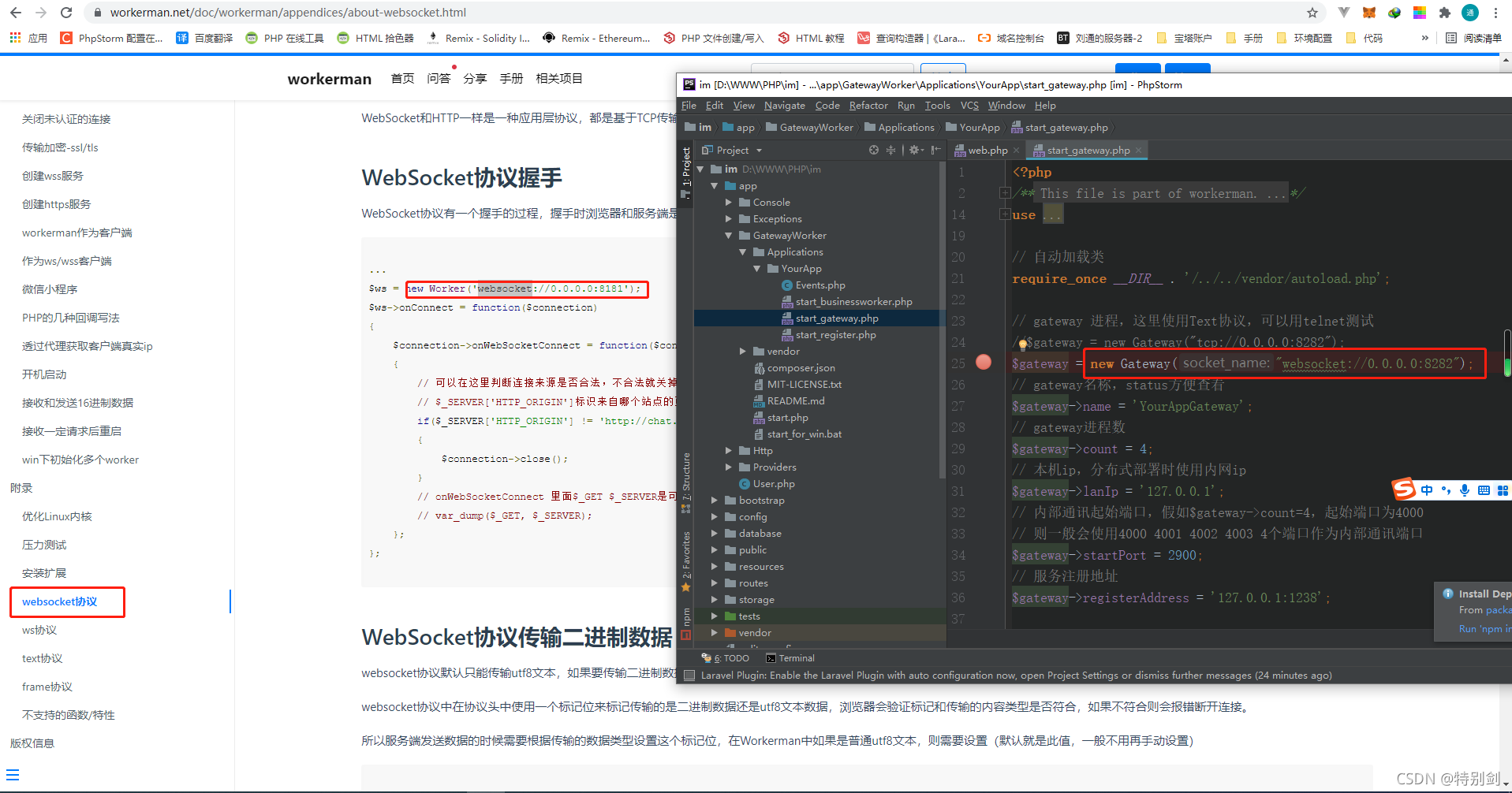The image size is (1512, 793).
Task: Close the web.php editor tab
Action: 1017,151
